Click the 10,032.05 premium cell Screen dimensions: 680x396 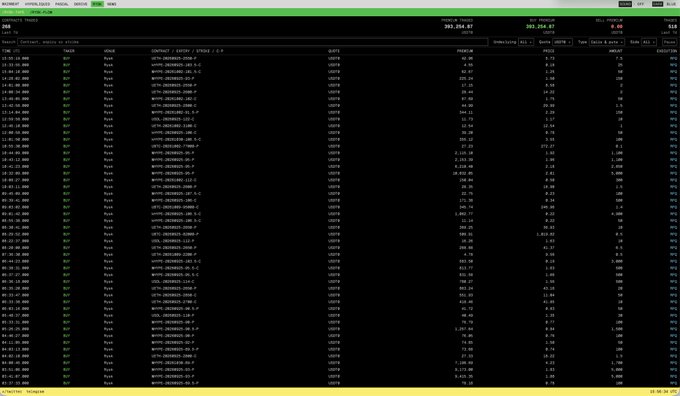(463, 173)
